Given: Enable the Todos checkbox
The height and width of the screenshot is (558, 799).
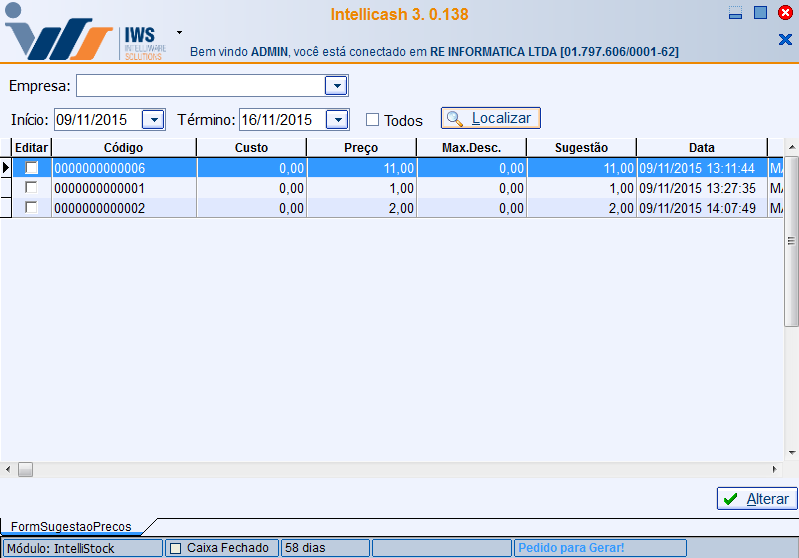Looking at the screenshot, I should tap(372, 120).
